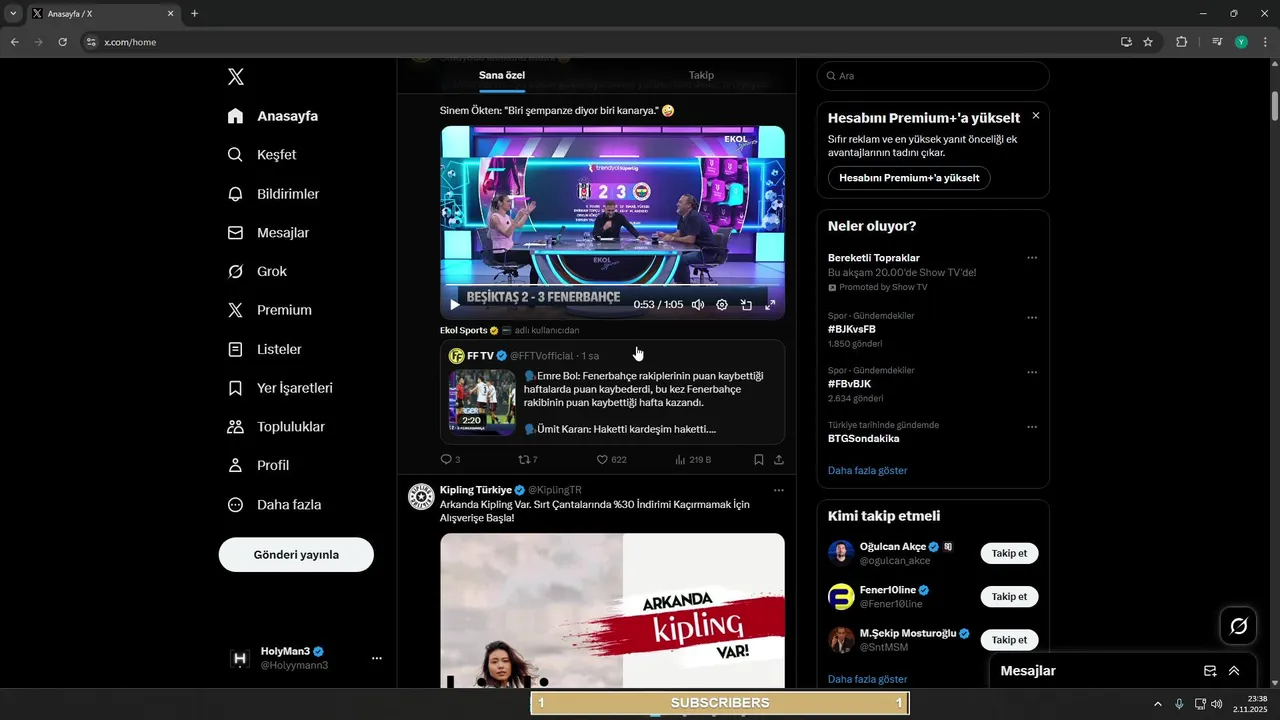Screen dimensions: 1280x720
Task: Click Gönderi yayınla button
Action: pyautogui.click(x=296, y=555)
